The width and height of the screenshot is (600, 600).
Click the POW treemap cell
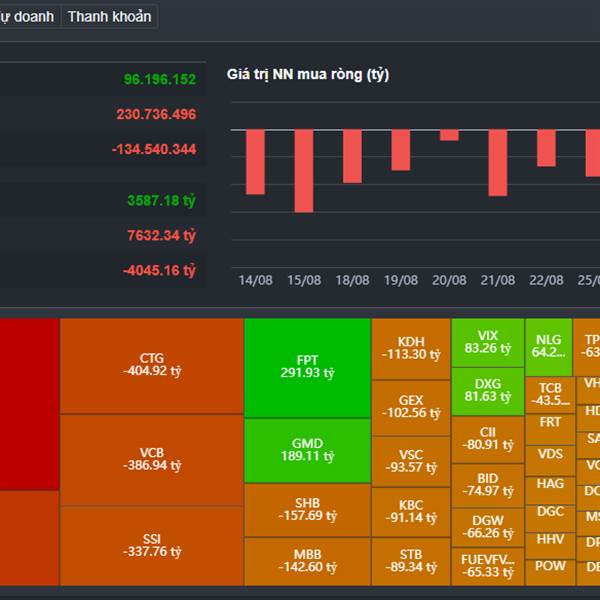tap(550, 572)
